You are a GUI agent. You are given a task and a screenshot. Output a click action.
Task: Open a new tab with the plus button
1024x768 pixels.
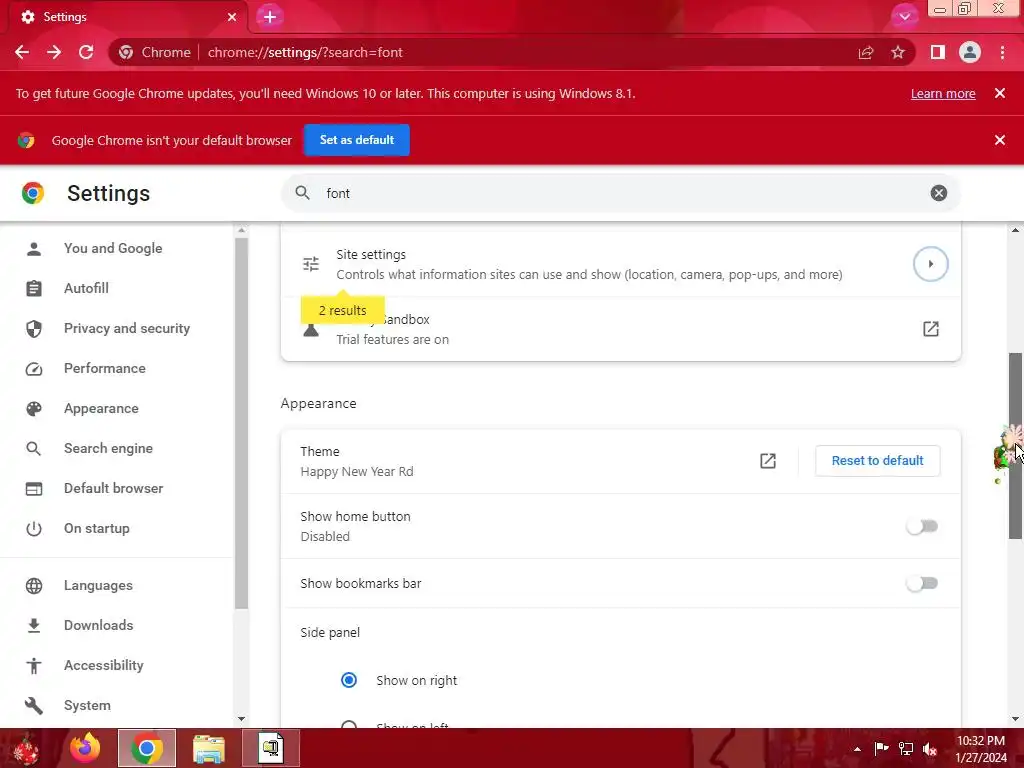coord(270,17)
